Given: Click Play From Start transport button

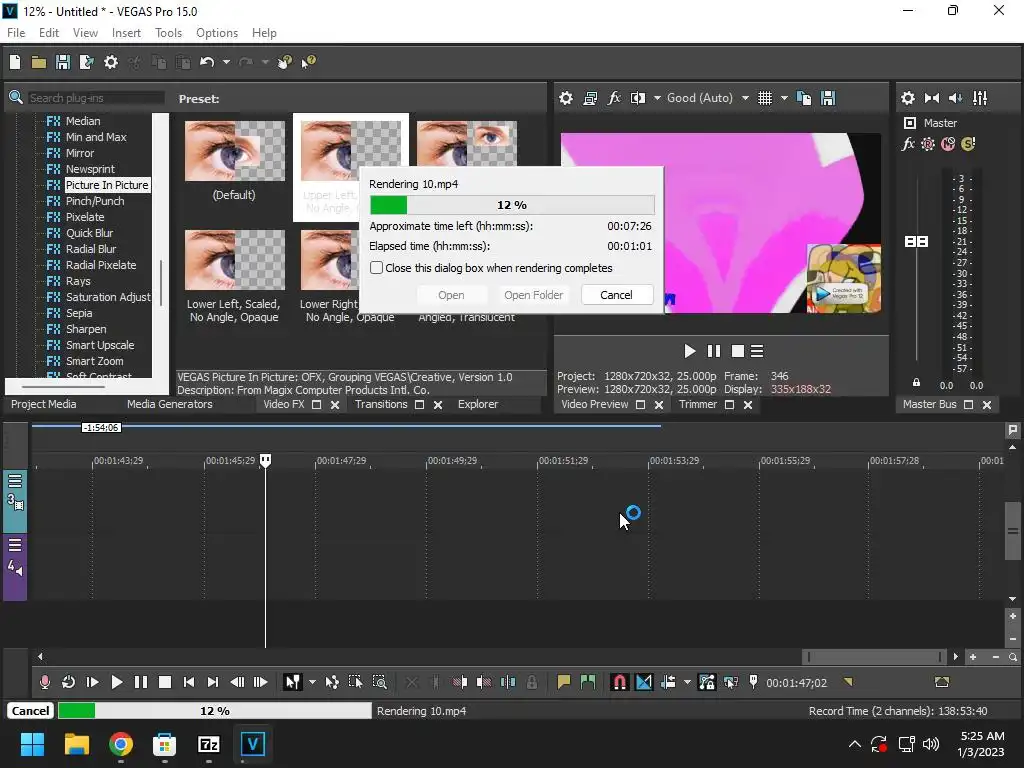Looking at the screenshot, I should point(93,682).
